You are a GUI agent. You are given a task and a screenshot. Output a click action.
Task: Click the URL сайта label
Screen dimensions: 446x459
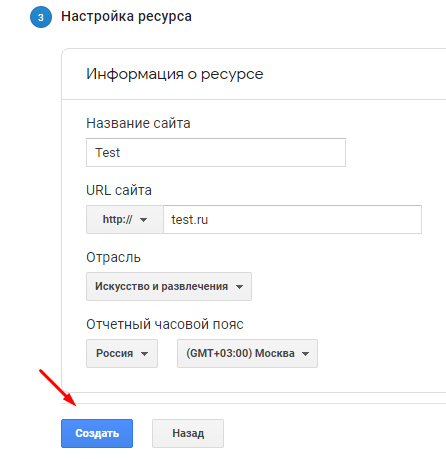119,190
